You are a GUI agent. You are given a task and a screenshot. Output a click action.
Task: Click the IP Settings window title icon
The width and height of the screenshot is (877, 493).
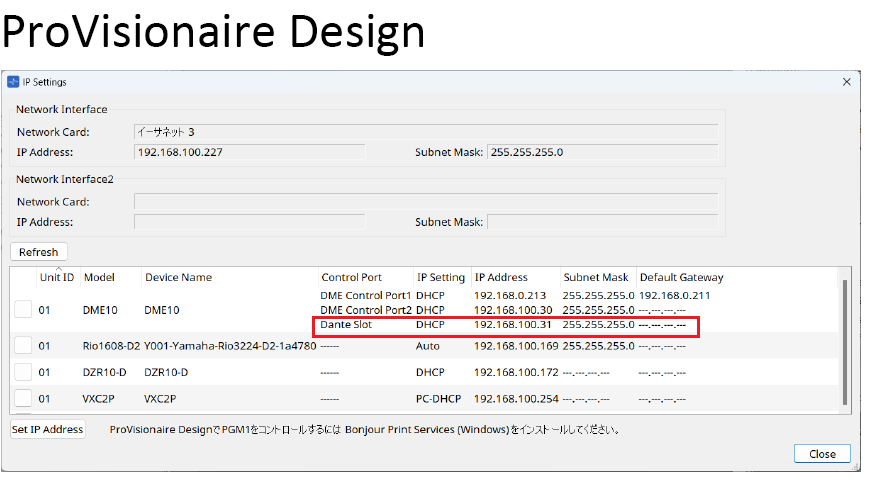[x=13, y=82]
